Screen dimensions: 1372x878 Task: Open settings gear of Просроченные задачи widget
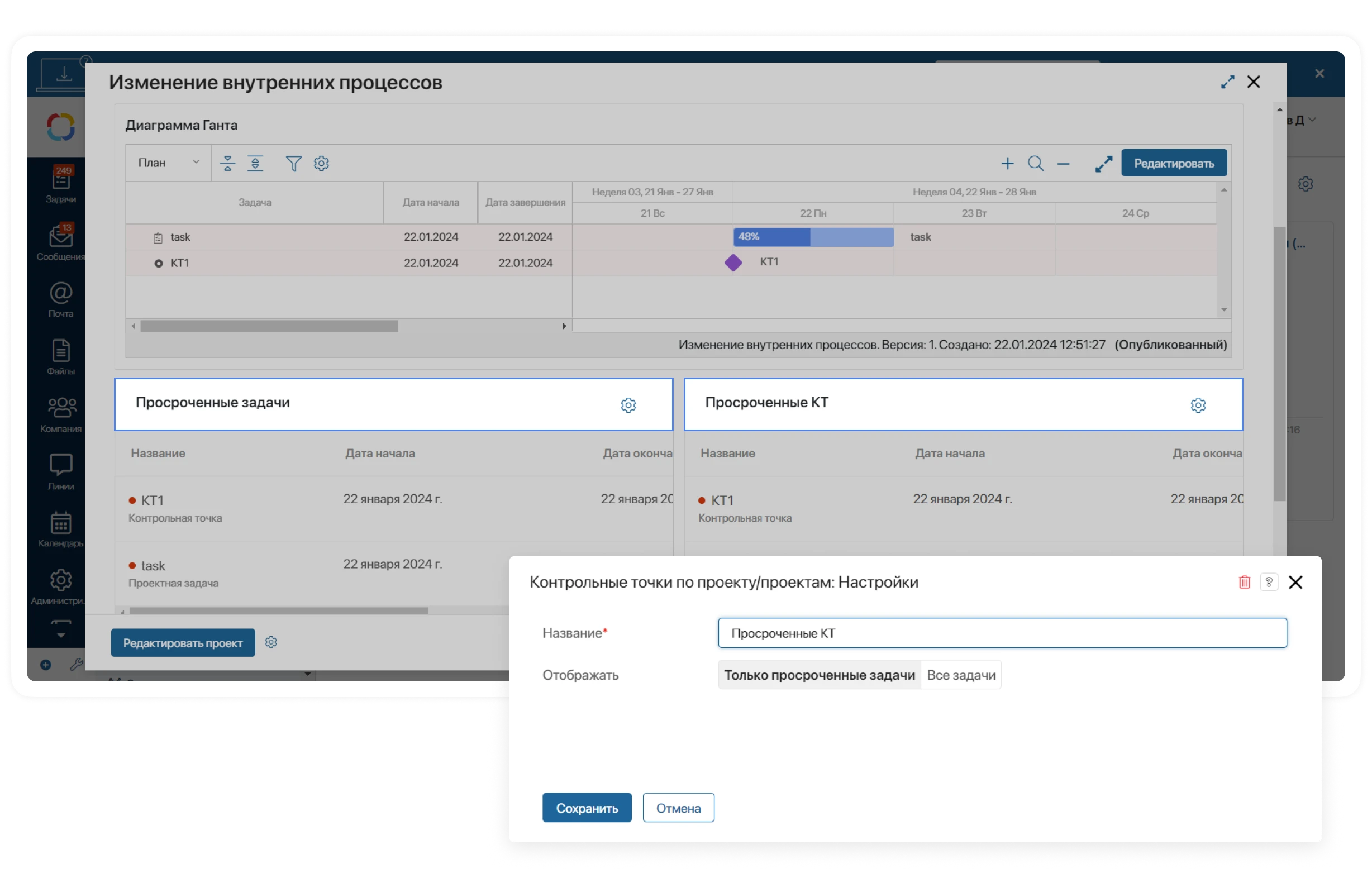click(628, 405)
